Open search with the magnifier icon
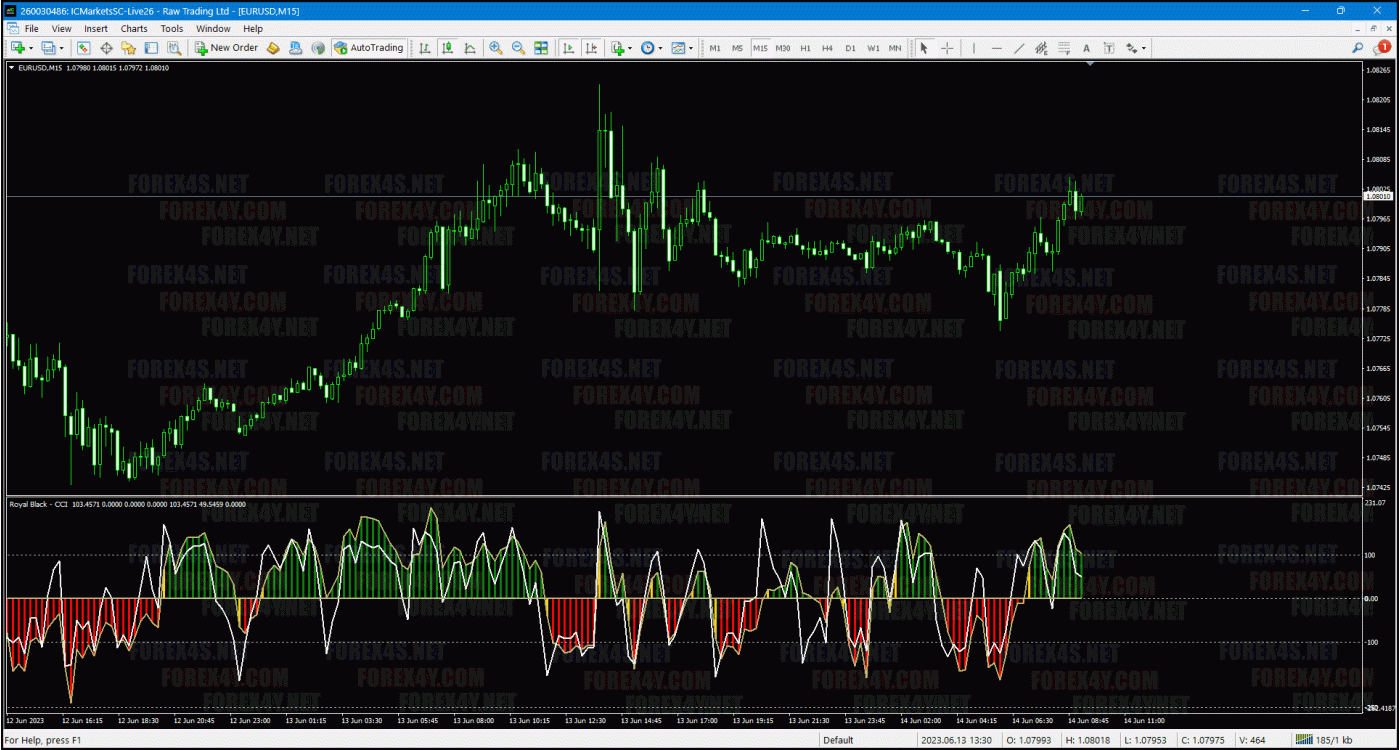This screenshot has width=1400, height=750. (x=1358, y=48)
